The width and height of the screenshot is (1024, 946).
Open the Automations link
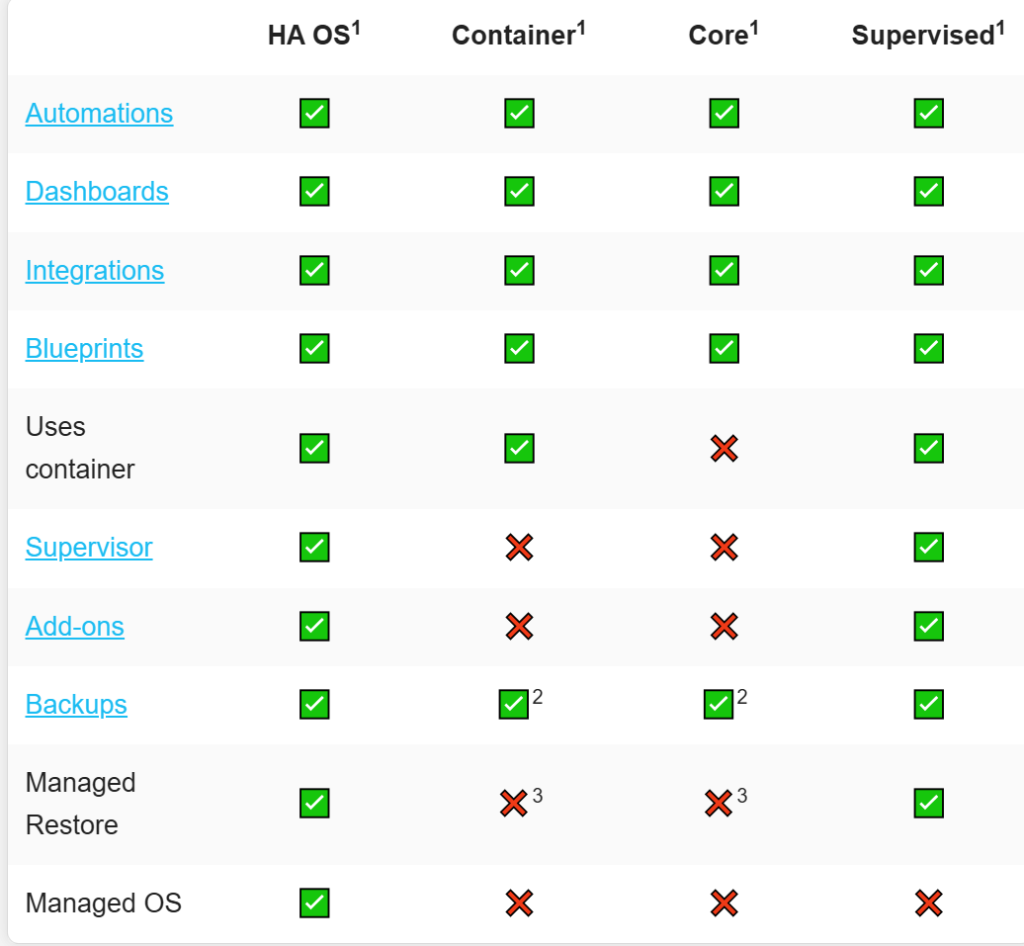[99, 114]
